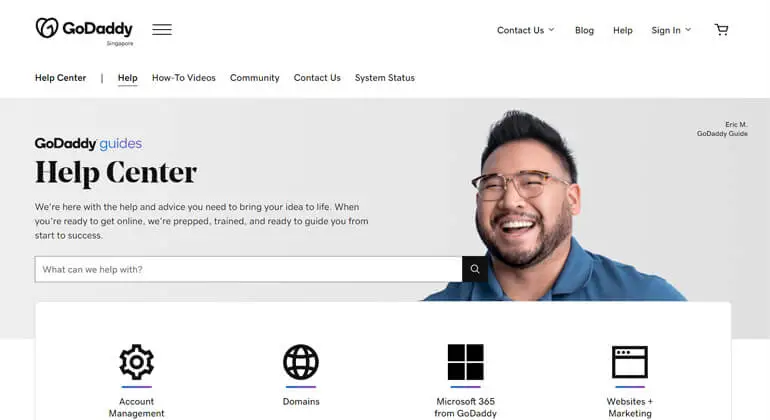This screenshot has width=770, height=420.
Task: Open Contact Us in sub-navigation
Action: (317, 78)
